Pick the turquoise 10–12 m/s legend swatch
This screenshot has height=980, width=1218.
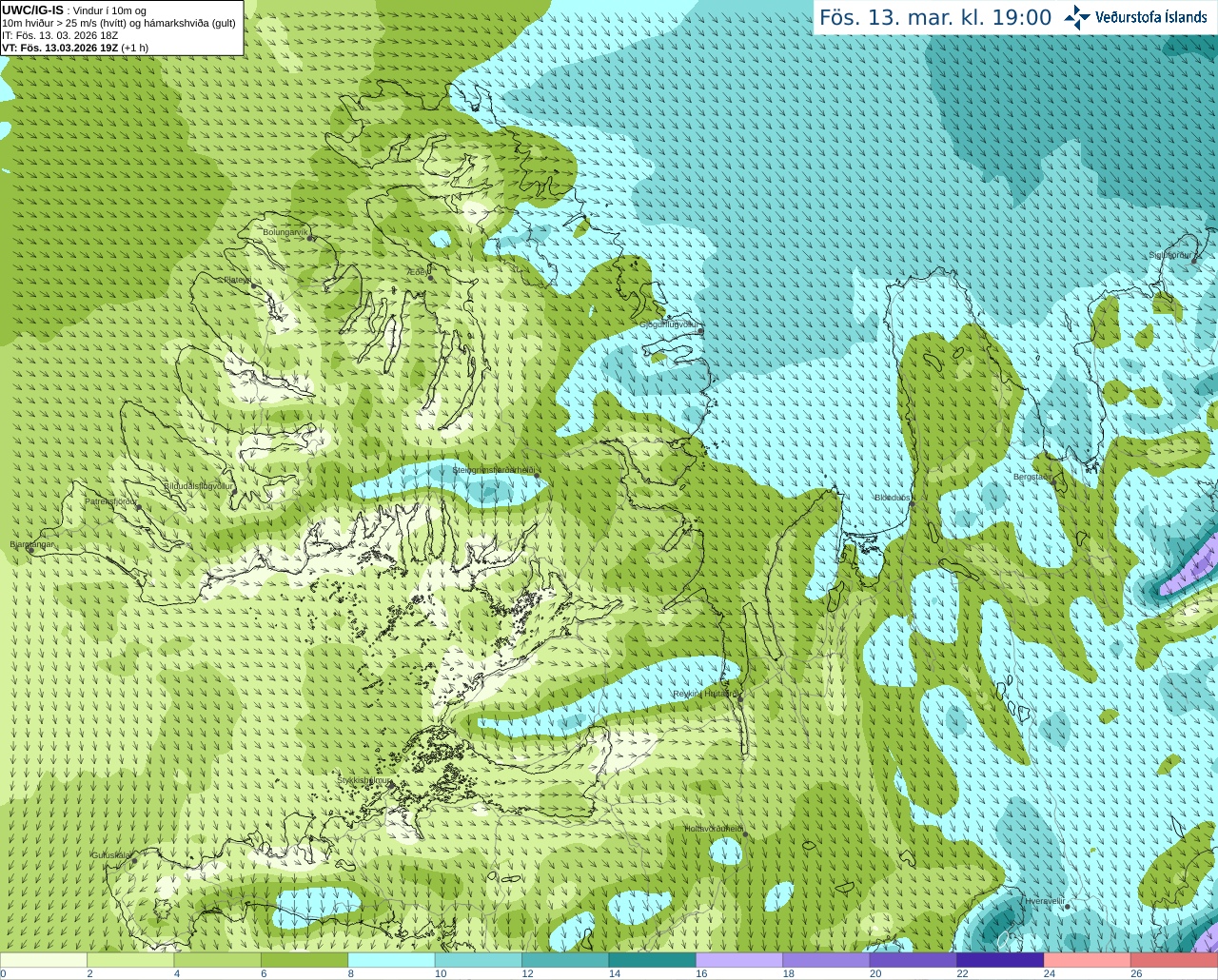click(479, 960)
